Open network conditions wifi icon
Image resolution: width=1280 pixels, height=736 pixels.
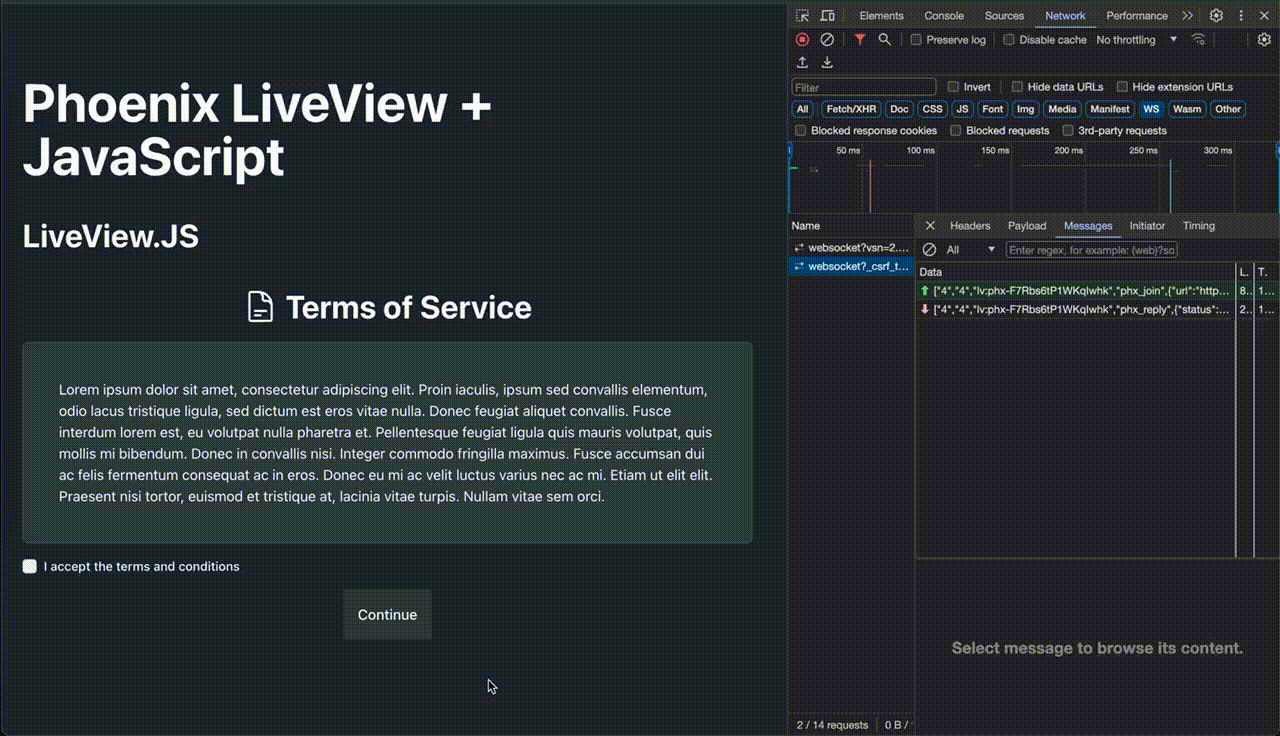(1198, 40)
